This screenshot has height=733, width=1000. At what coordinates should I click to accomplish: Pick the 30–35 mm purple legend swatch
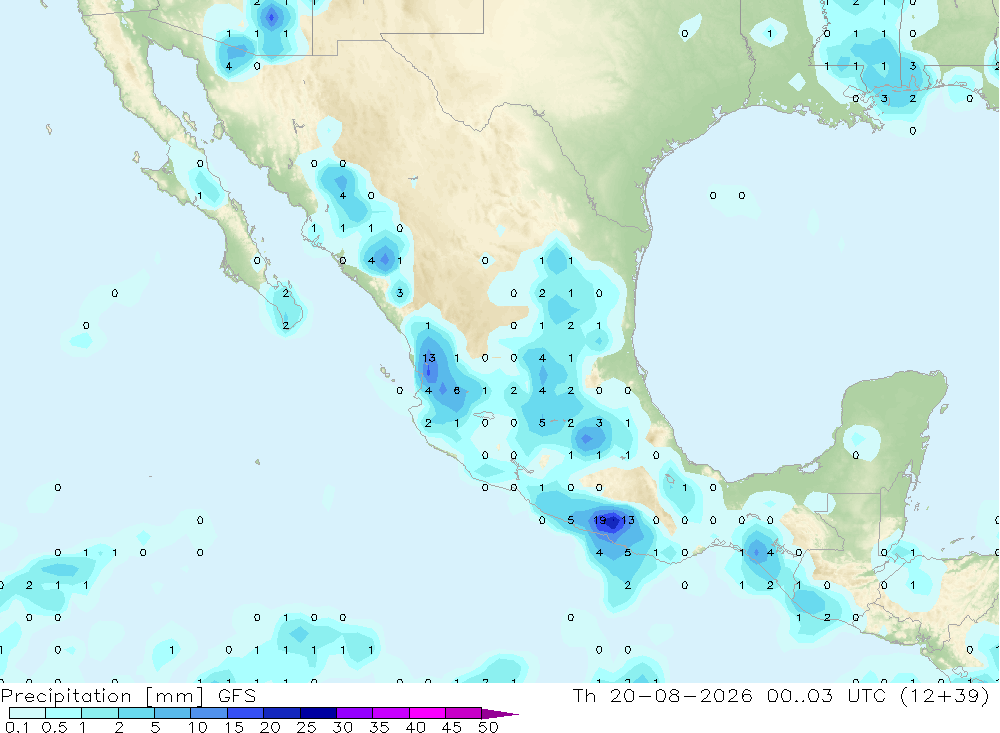click(355, 713)
